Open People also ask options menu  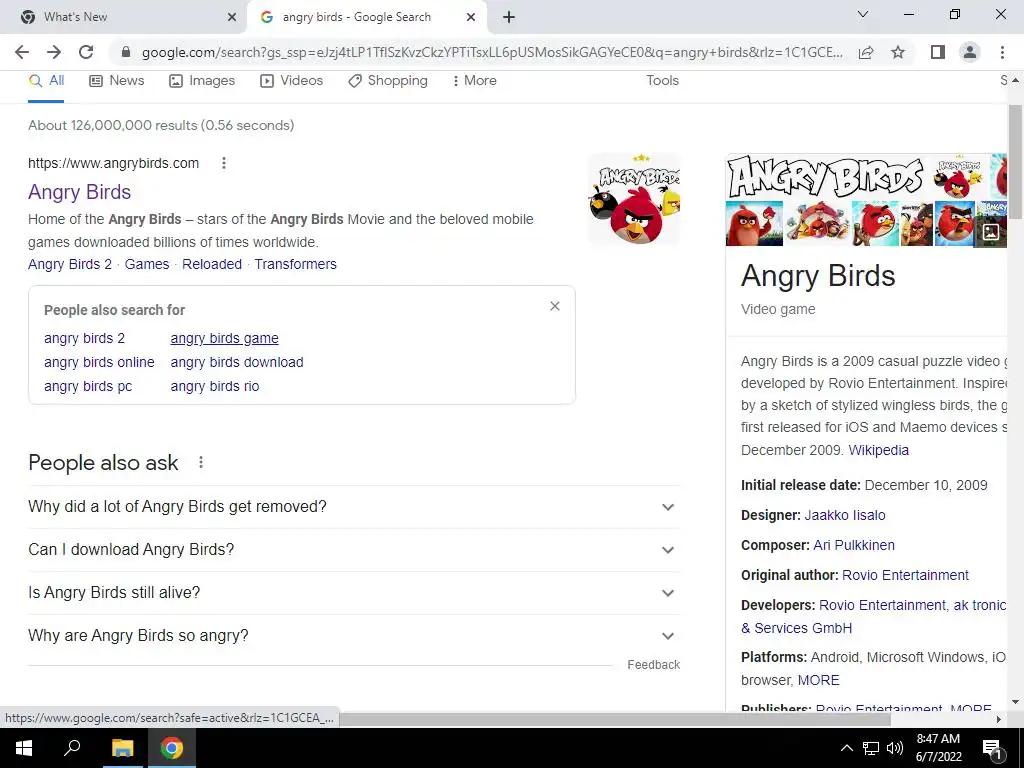point(200,462)
